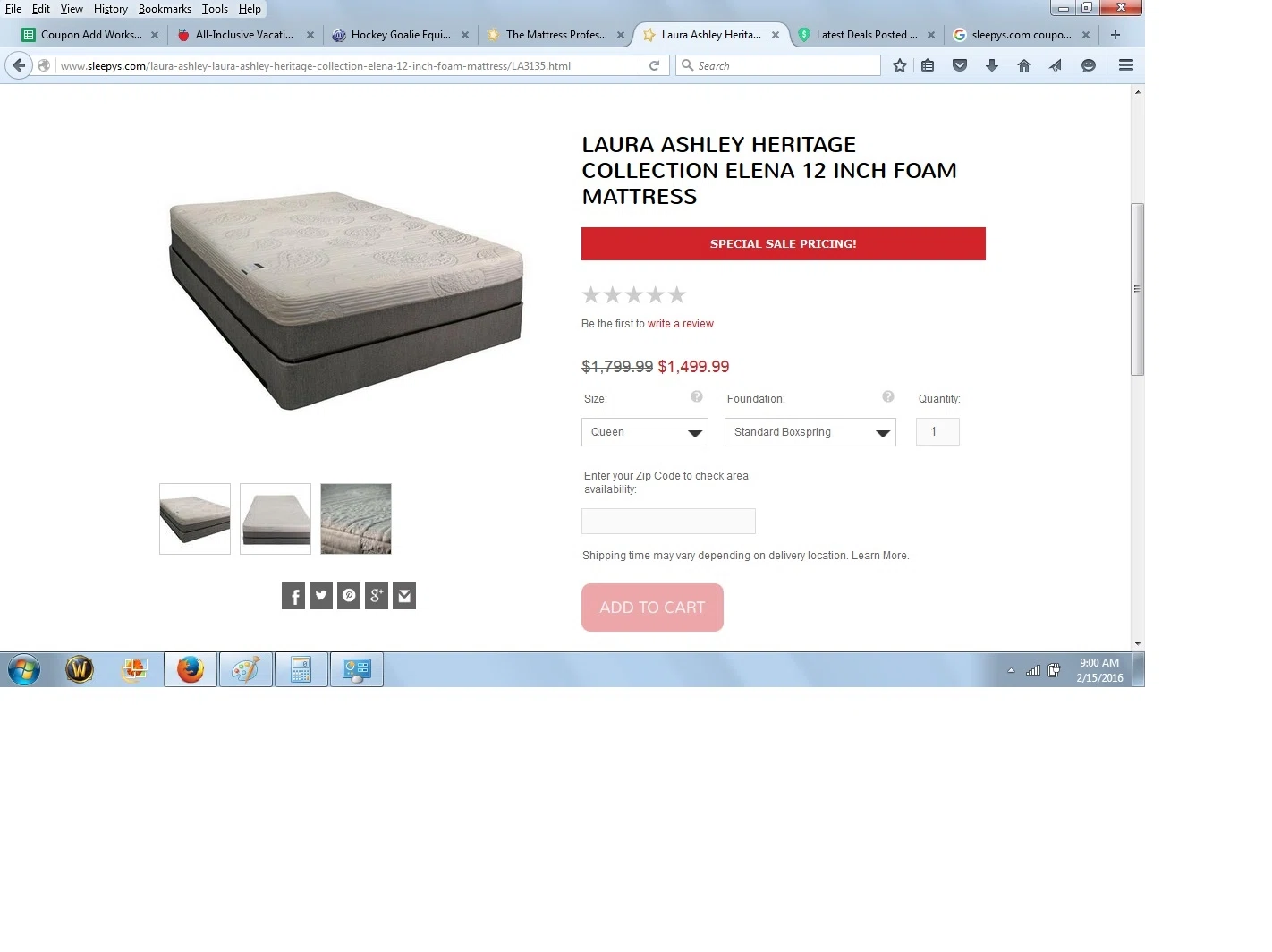Email this product icon

pyautogui.click(x=404, y=596)
